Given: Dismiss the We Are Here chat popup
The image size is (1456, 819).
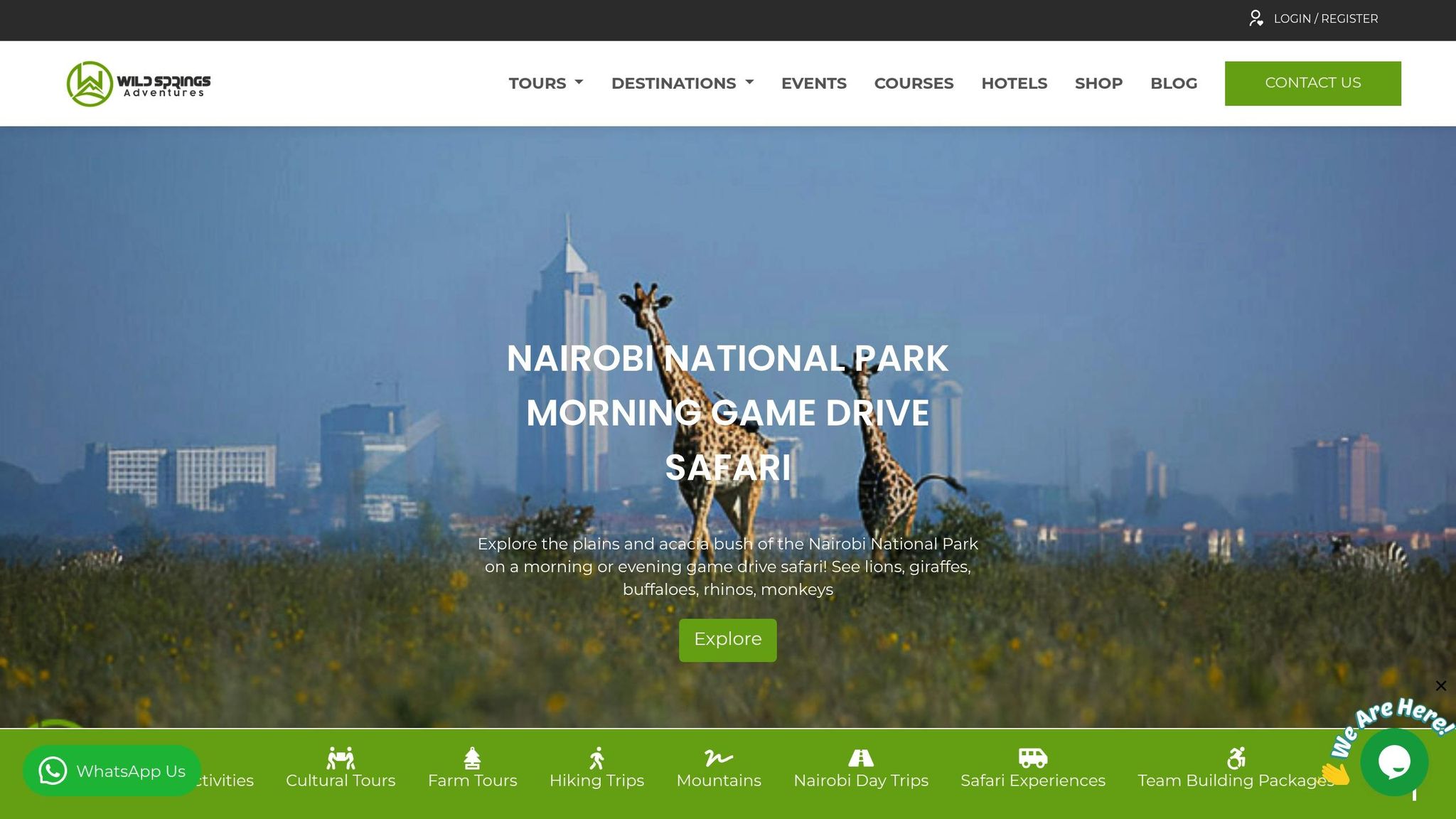Looking at the screenshot, I should pyautogui.click(x=1440, y=686).
